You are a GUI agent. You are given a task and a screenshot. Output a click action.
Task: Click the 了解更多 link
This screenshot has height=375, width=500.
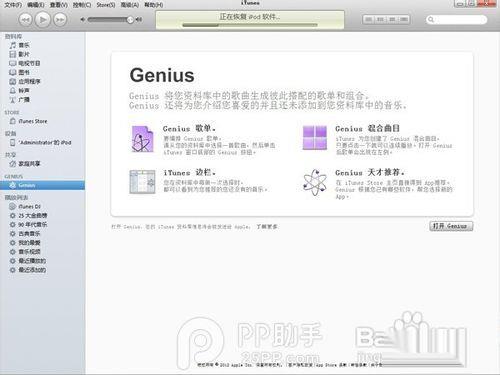click(x=267, y=227)
